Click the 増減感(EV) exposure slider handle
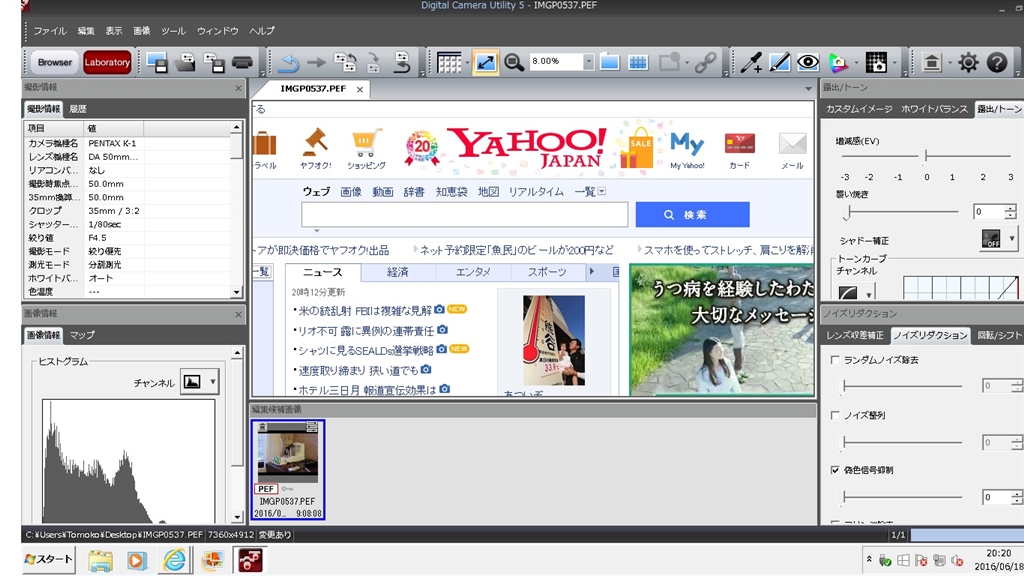This screenshot has height=578, width=1024. (x=926, y=156)
